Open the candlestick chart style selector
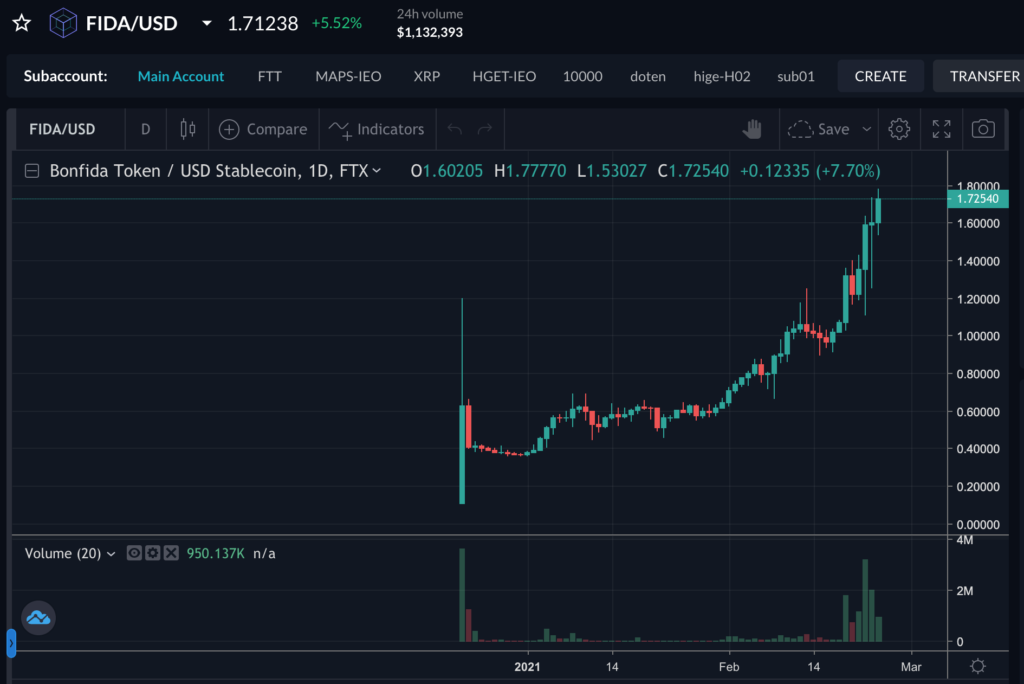The image size is (1024, 684). [x=188, y=129]
